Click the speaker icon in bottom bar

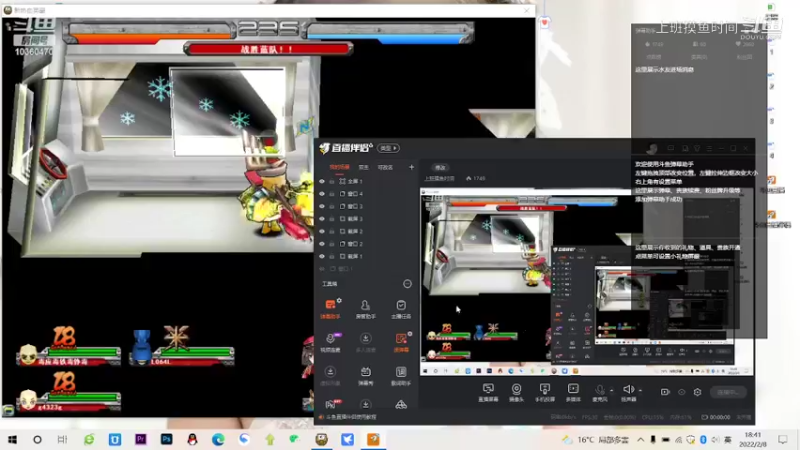coord(629,390)
